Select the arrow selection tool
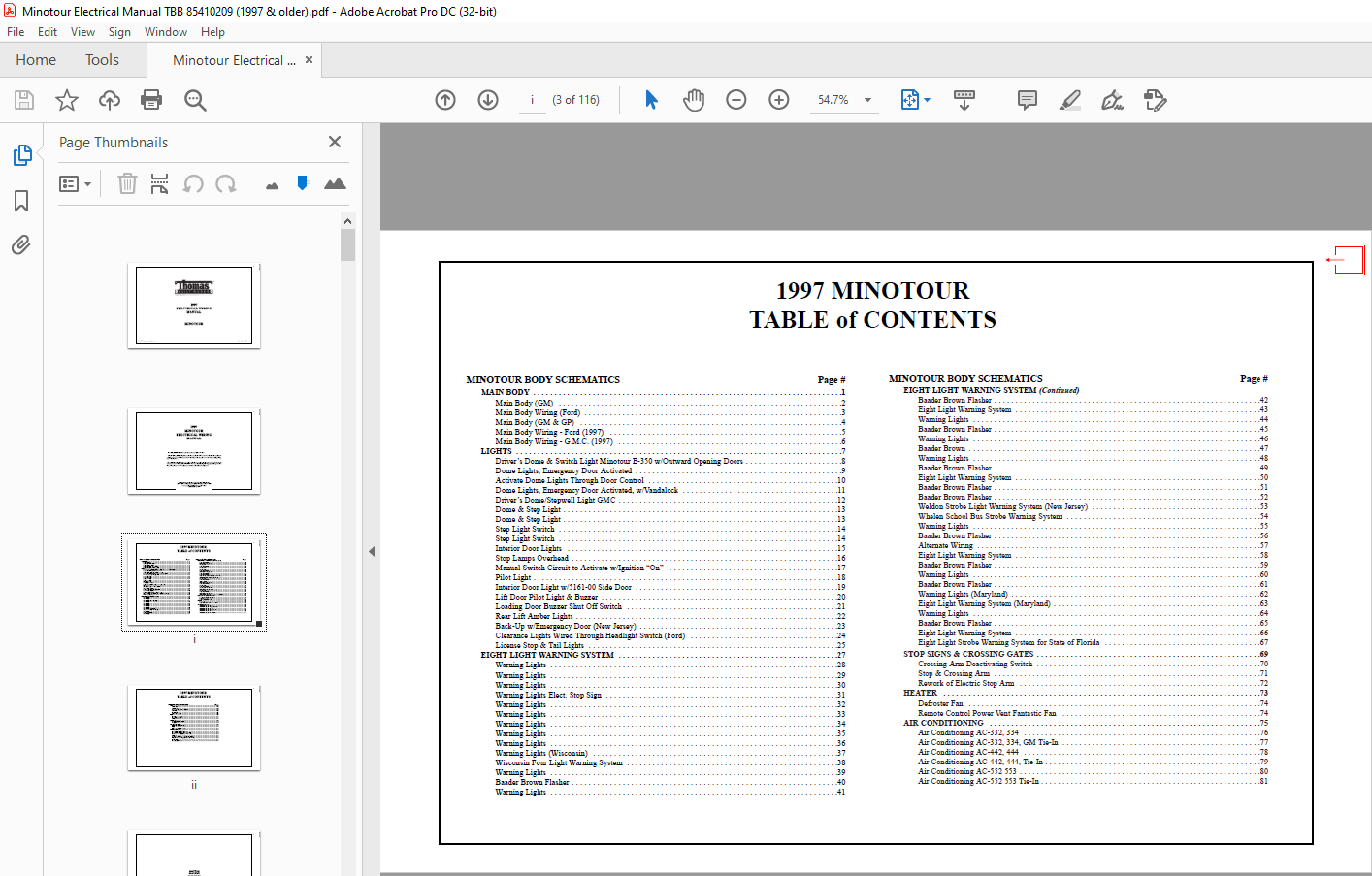This screenshot has width=1372, height=876. tap(651, 100)
